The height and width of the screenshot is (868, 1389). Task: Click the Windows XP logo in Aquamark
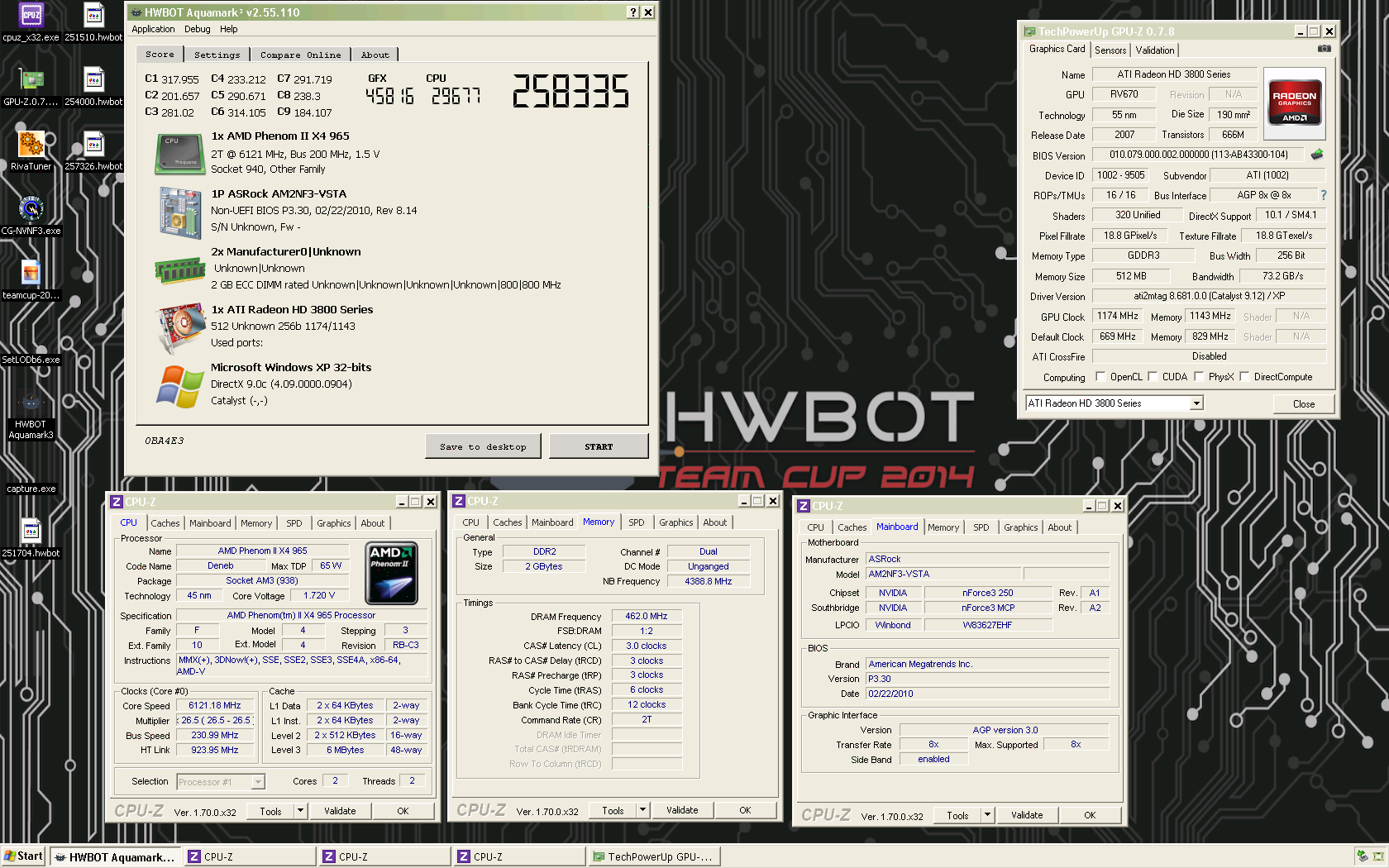pos(180,386)
